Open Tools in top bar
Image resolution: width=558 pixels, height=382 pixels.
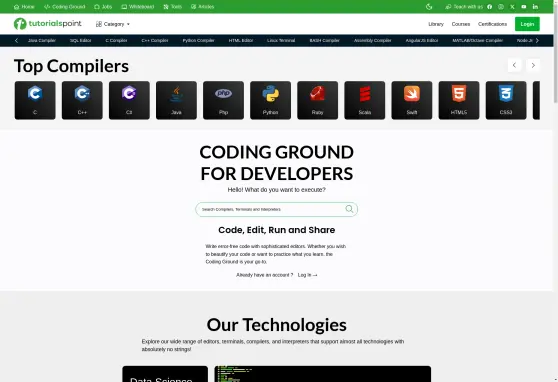point(173,6)
